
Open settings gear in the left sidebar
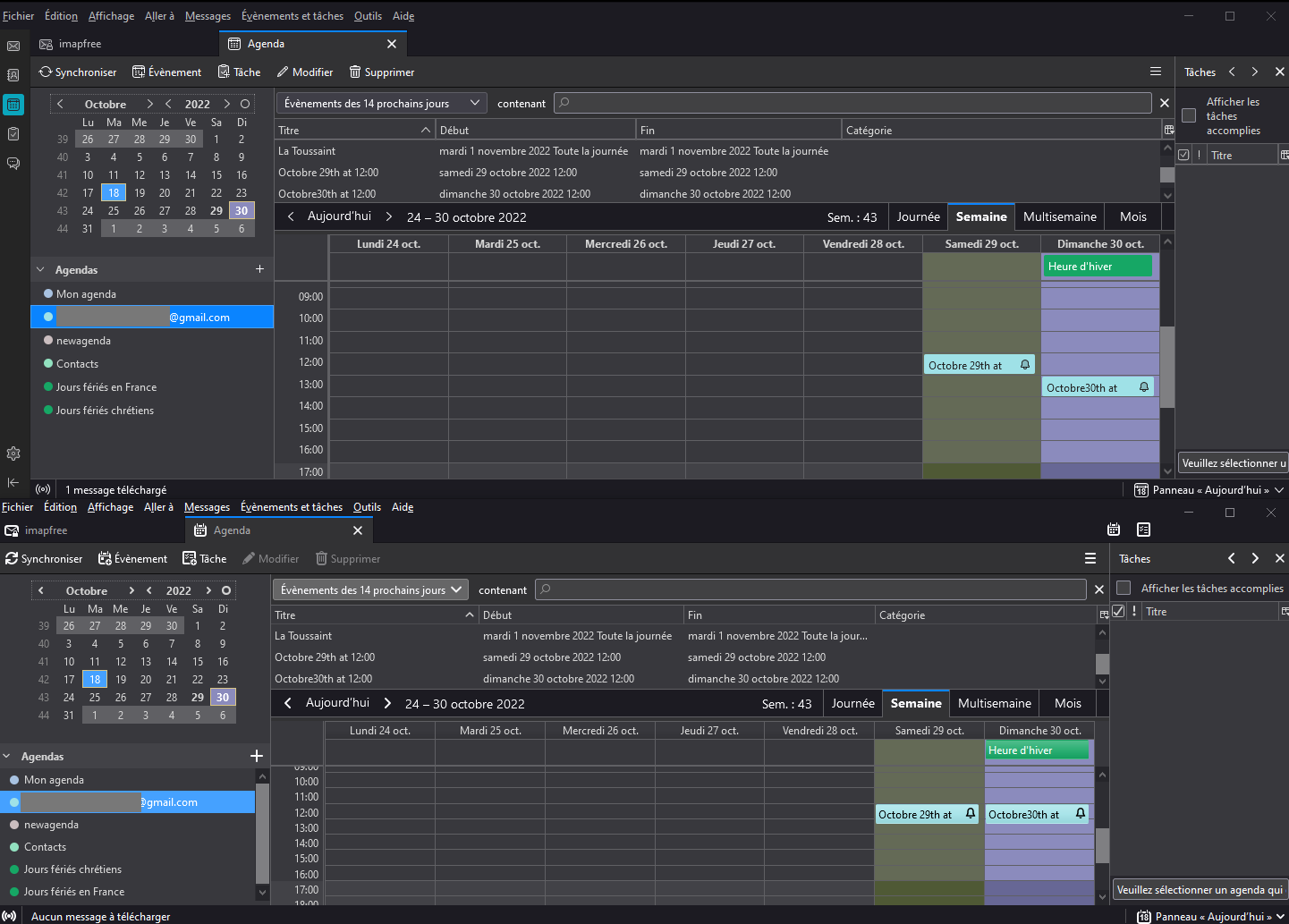(13, 454)
